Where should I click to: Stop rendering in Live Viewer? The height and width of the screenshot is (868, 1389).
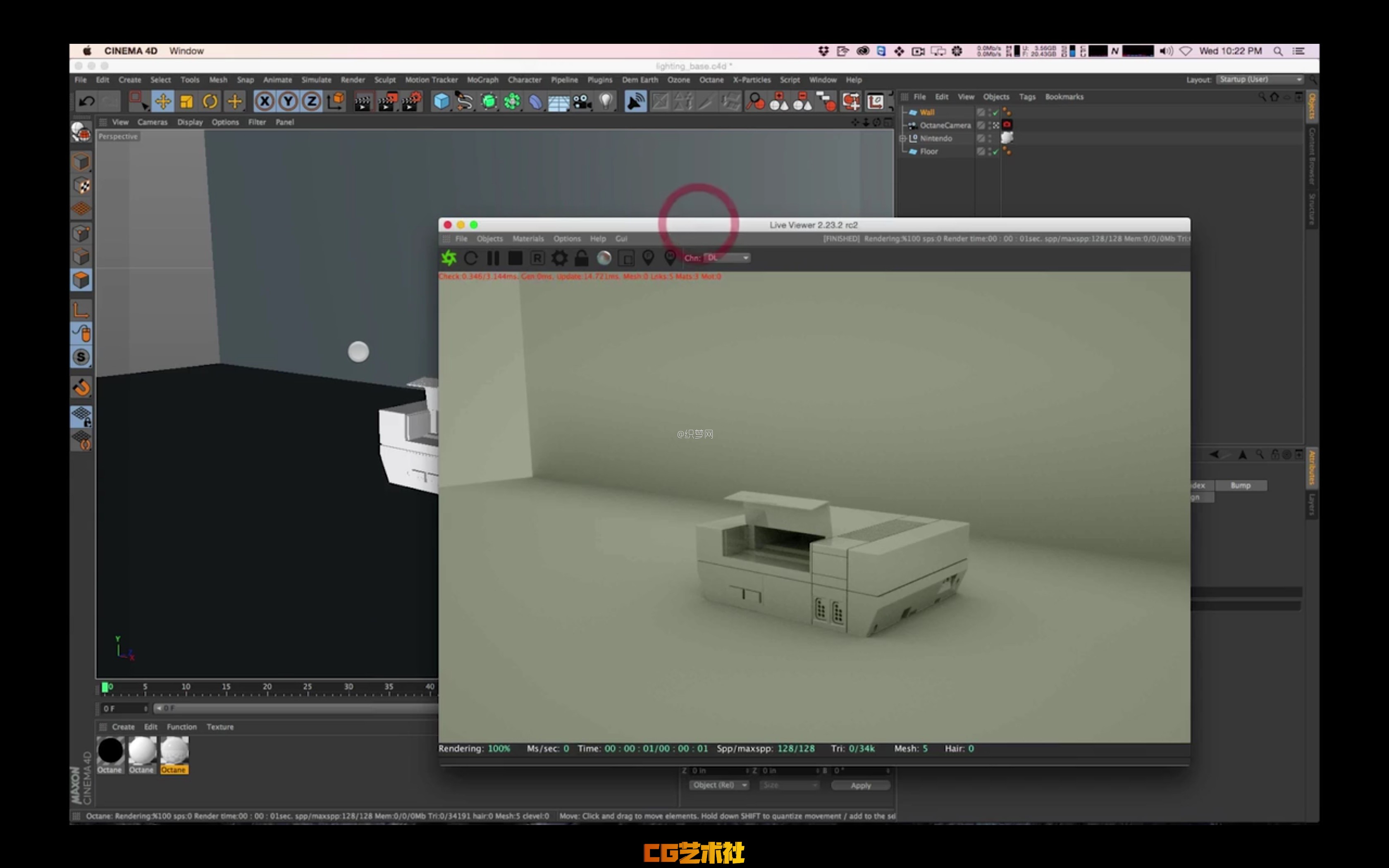[x=516, y=258]
